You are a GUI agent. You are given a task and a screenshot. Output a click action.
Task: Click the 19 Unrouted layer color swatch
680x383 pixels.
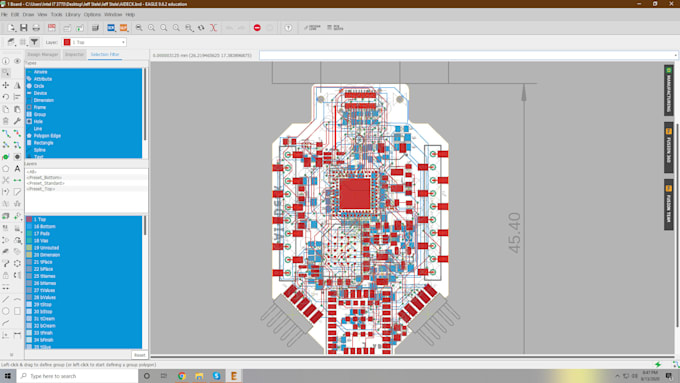coord(29,248)
